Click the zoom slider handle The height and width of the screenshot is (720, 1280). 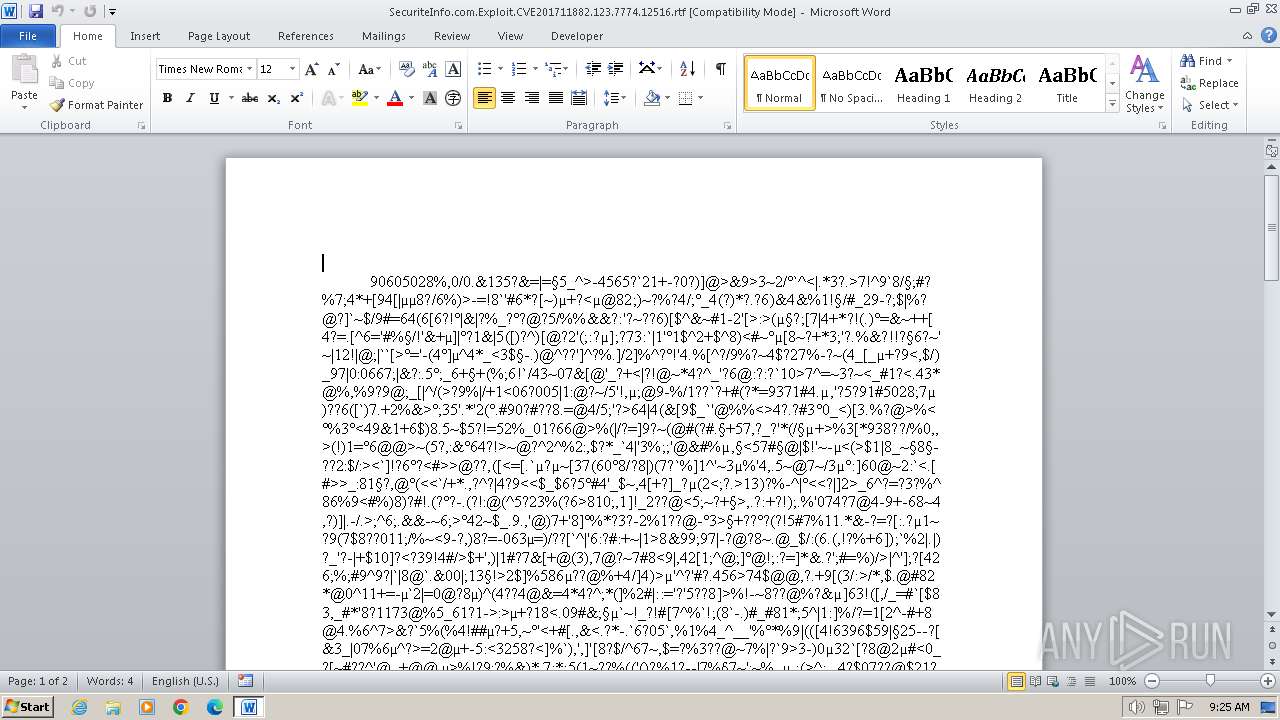pos(1210,681)
